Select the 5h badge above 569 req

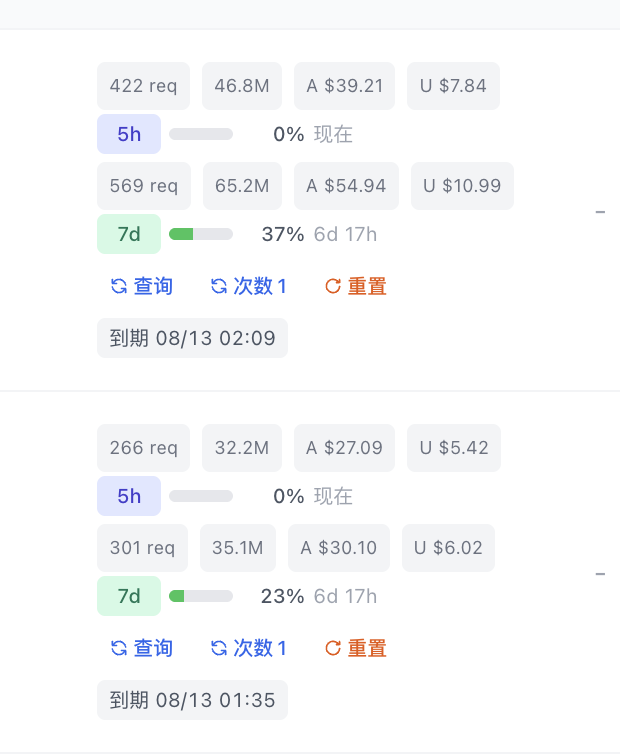[129, 134]
